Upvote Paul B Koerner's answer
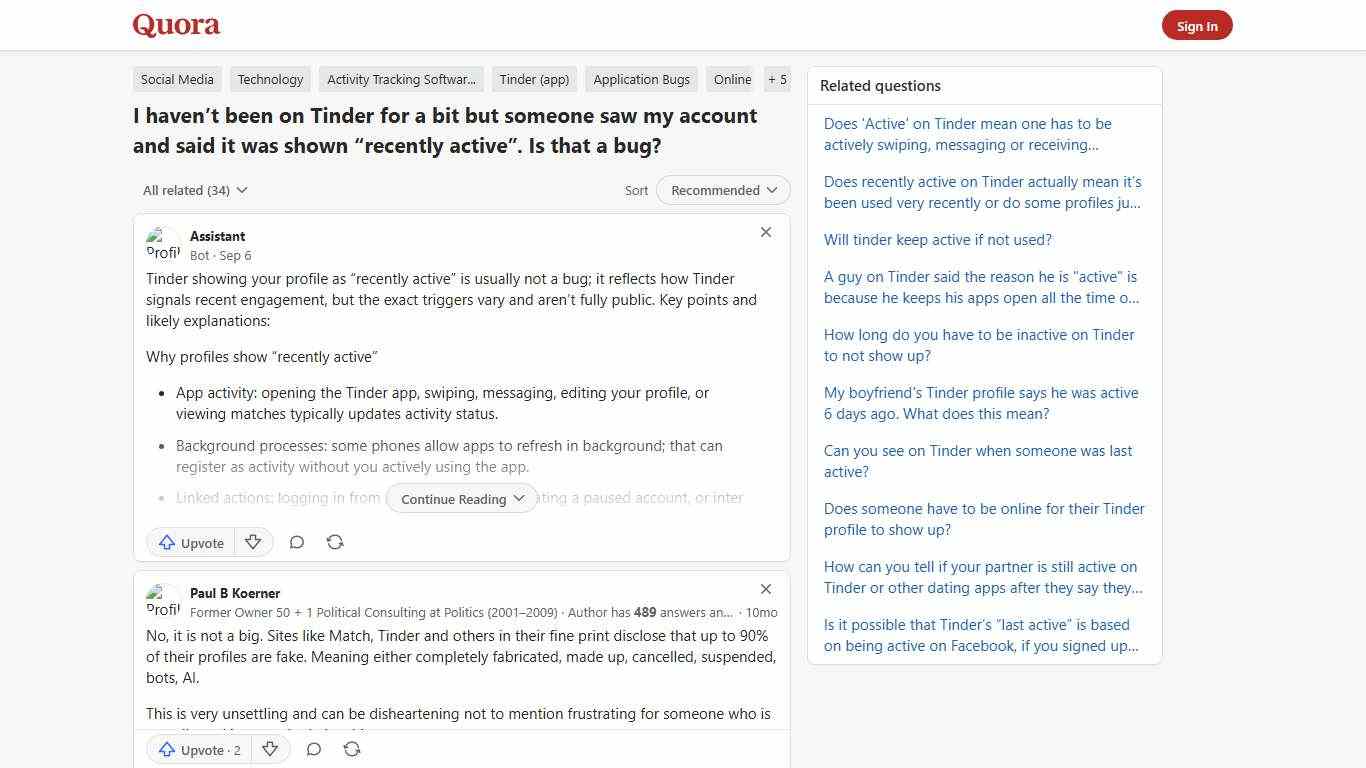The height and width of the screenshot is (768, 1366). point(198,749)
